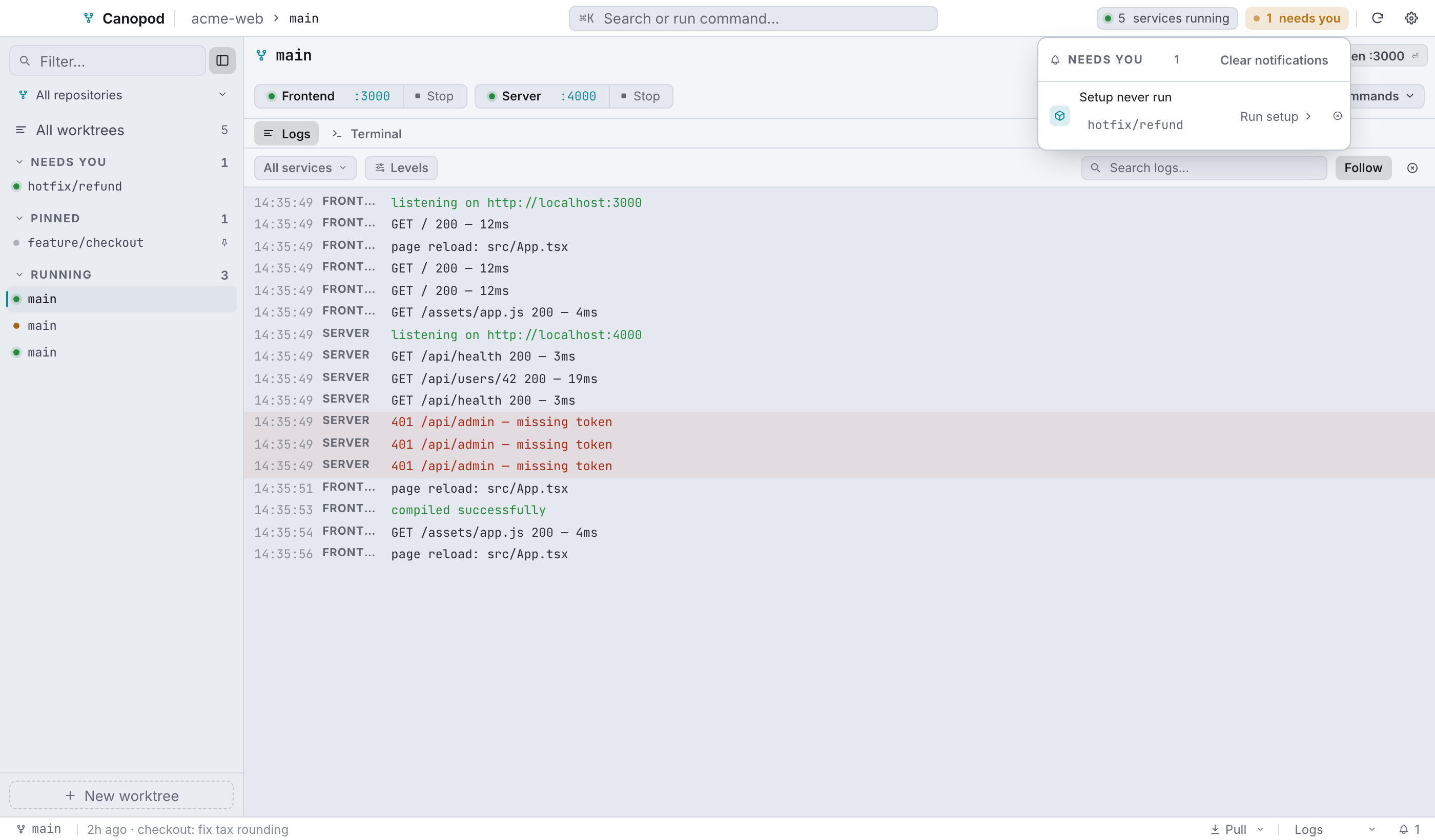Click the refresh icon in the top bar

coord(1378,18)
